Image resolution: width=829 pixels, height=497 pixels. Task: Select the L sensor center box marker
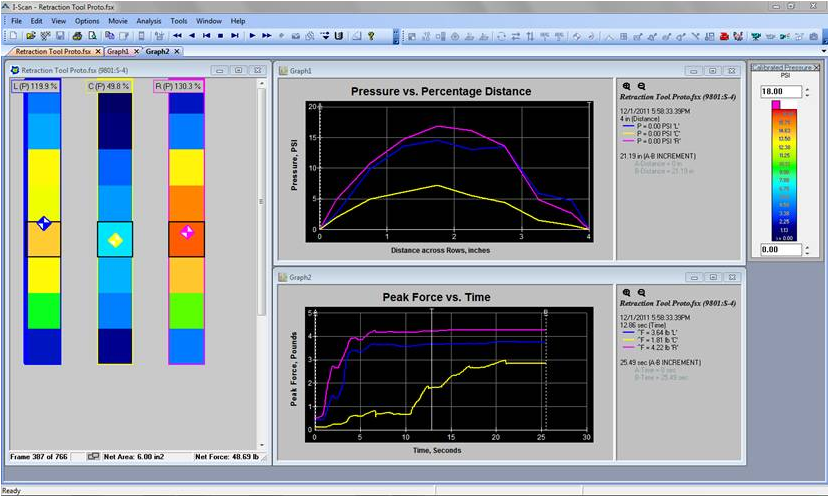pos(43,222)
